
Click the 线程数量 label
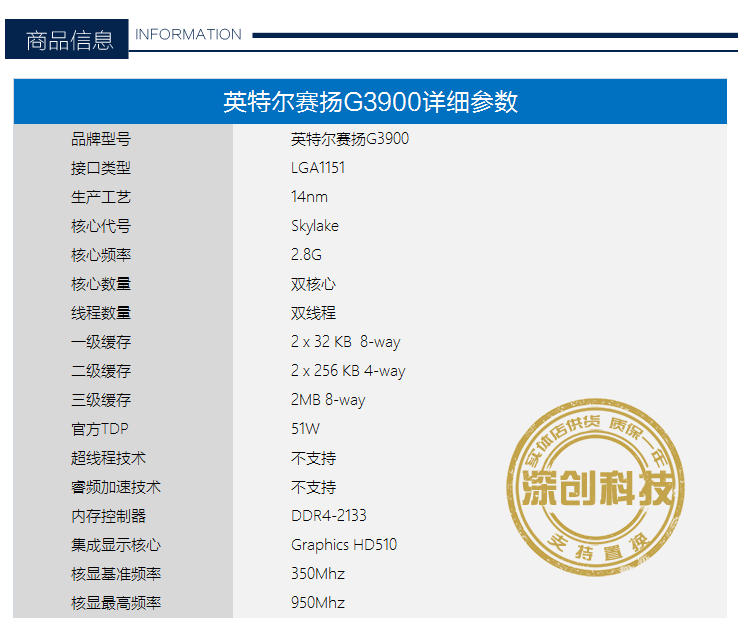point(101,313)
